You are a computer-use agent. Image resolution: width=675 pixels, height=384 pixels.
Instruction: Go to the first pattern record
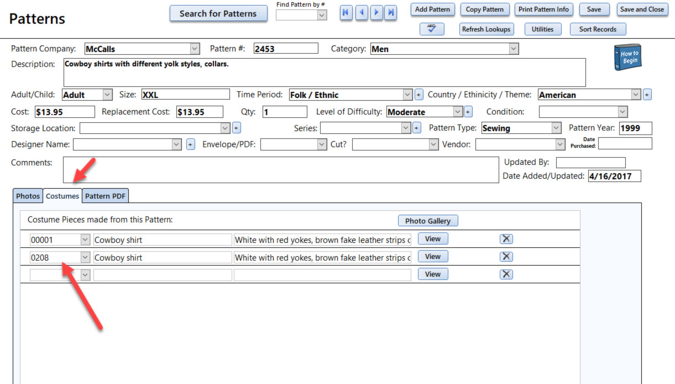346,12
